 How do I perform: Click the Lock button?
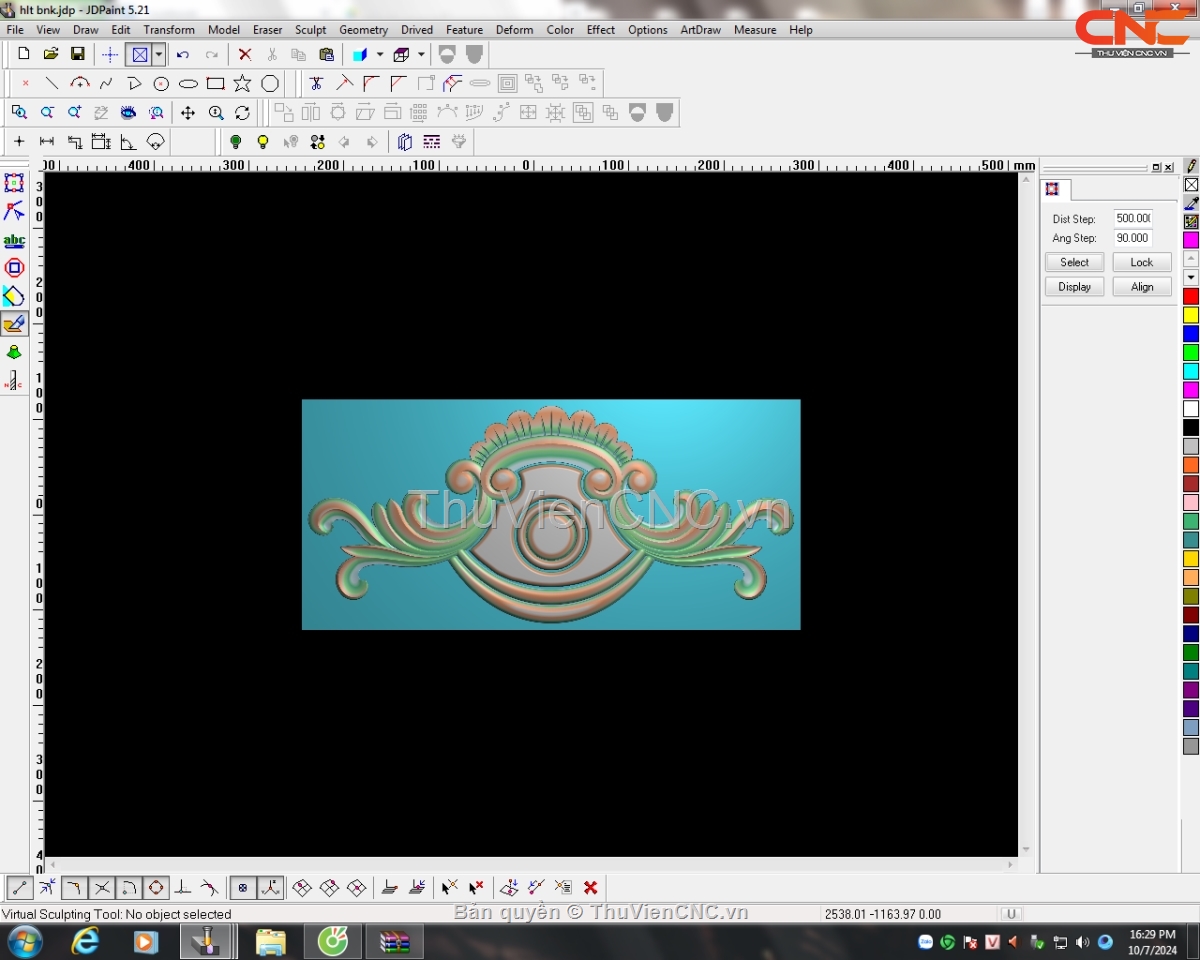[1142, 262]
